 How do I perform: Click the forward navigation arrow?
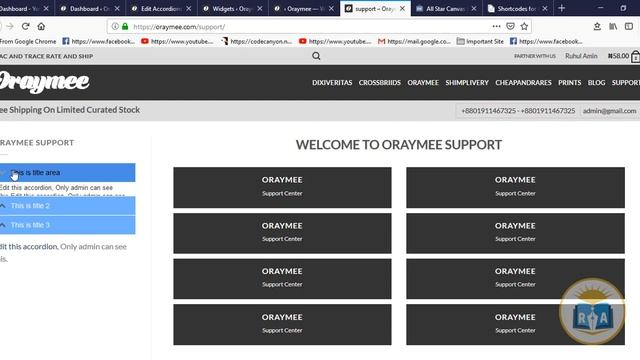(x=10, y=27)
